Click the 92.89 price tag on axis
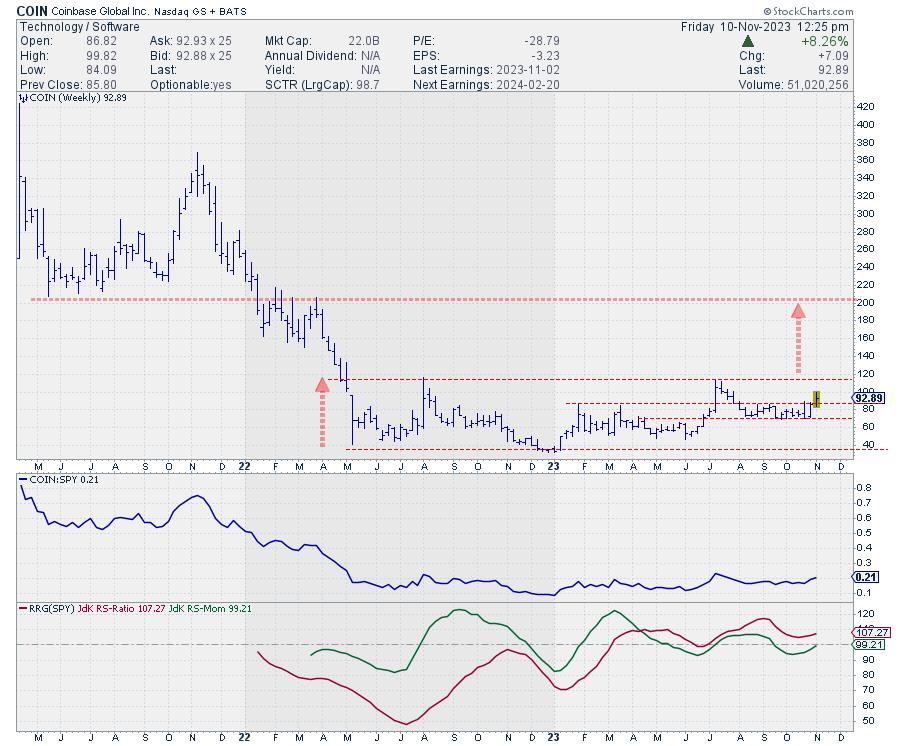The image size is (900, 746). (x=867, y=398)
